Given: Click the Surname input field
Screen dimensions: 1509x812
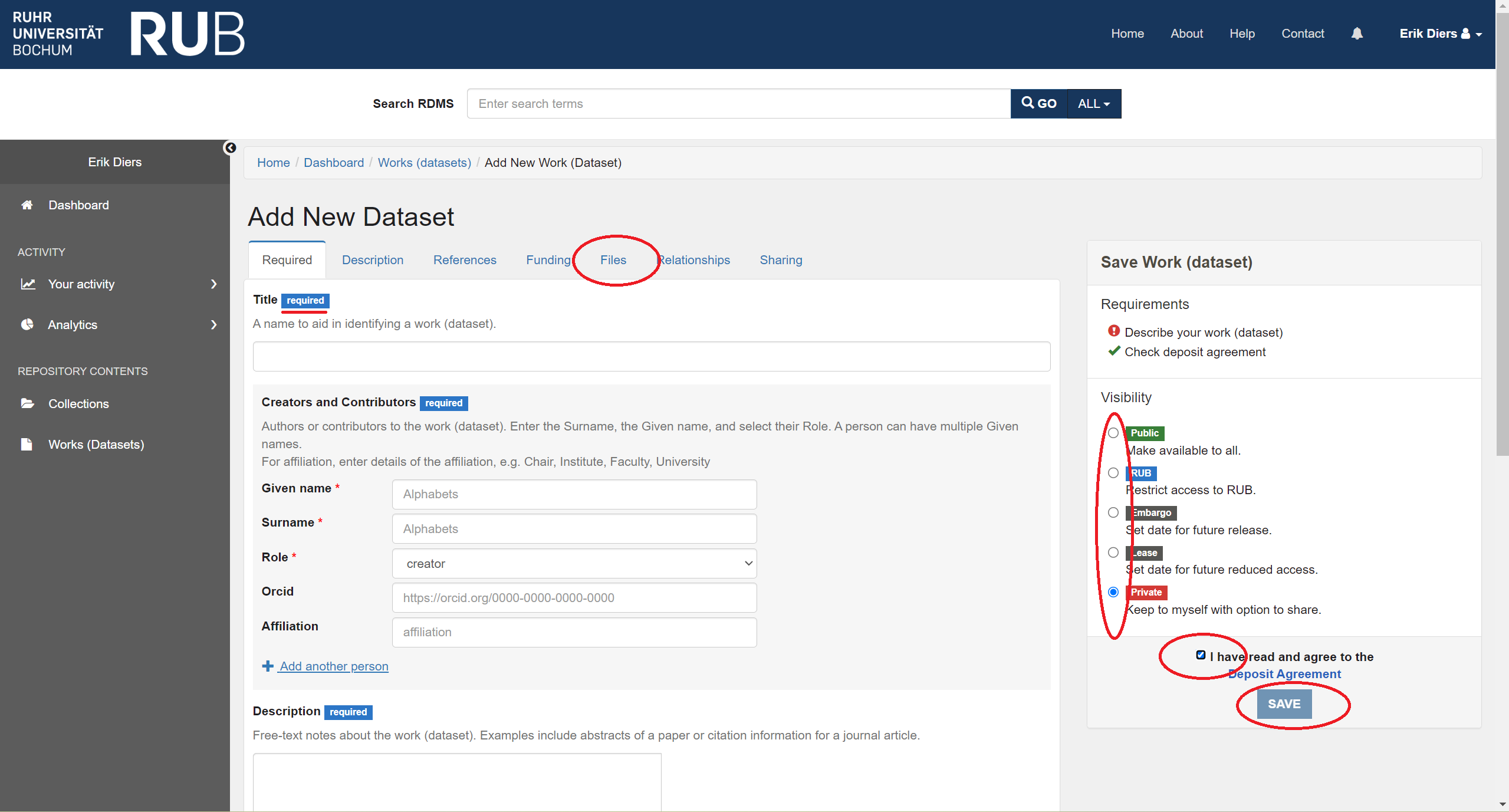Looking at the screenshot, I should pos(574,529).
